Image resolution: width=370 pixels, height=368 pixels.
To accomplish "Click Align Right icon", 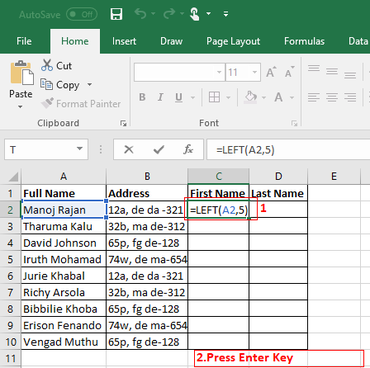I will [x=350, y=97].
